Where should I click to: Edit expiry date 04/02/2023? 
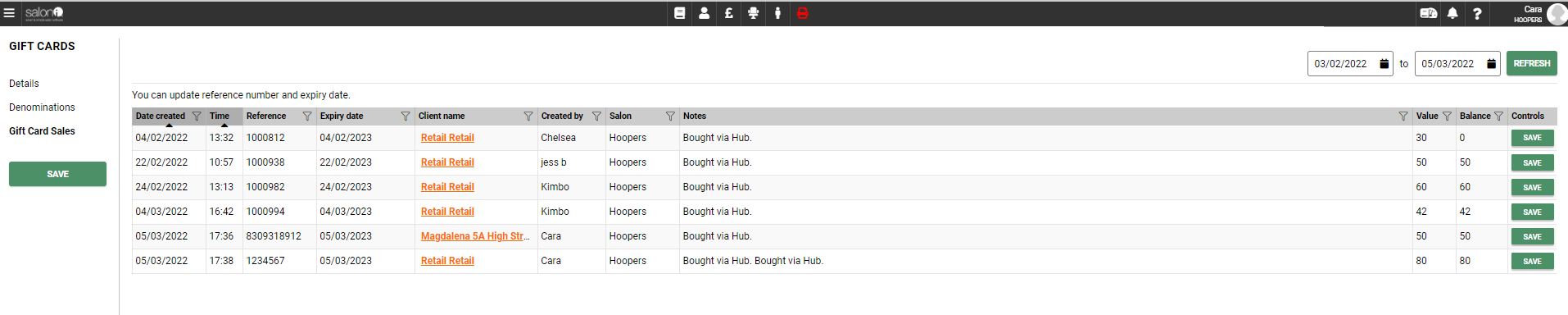coord(346,138)
